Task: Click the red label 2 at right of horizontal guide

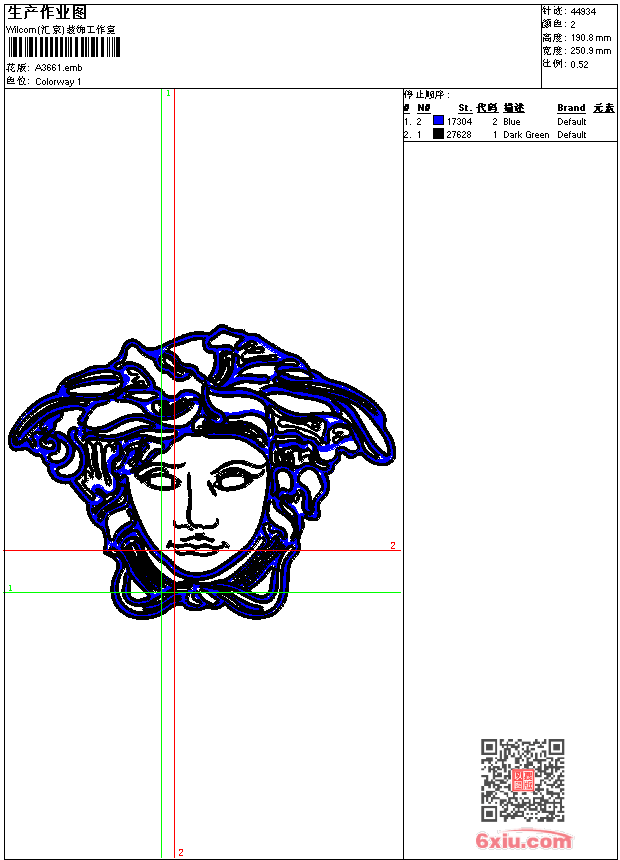Action: pyautogui.click(x=393, y=545)
